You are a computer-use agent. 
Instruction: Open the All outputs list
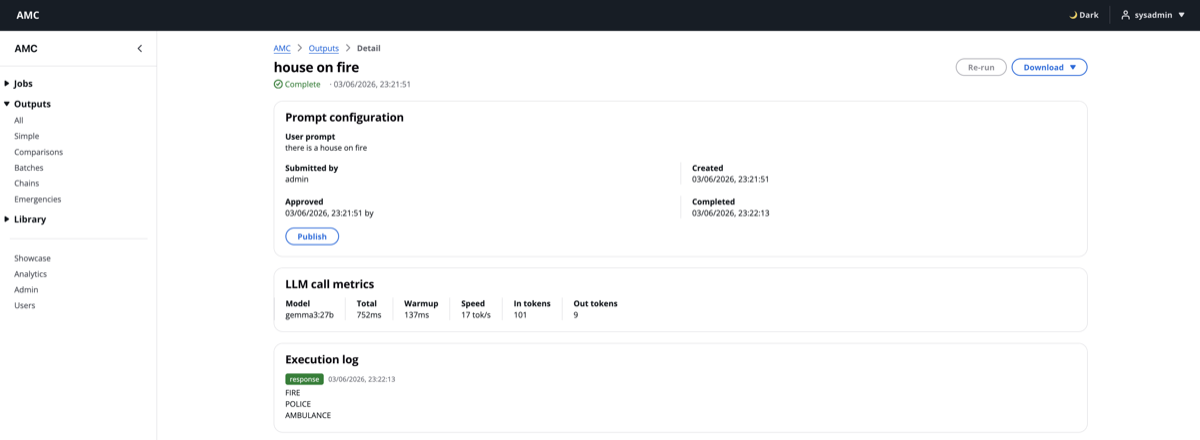tap(18, 120)
